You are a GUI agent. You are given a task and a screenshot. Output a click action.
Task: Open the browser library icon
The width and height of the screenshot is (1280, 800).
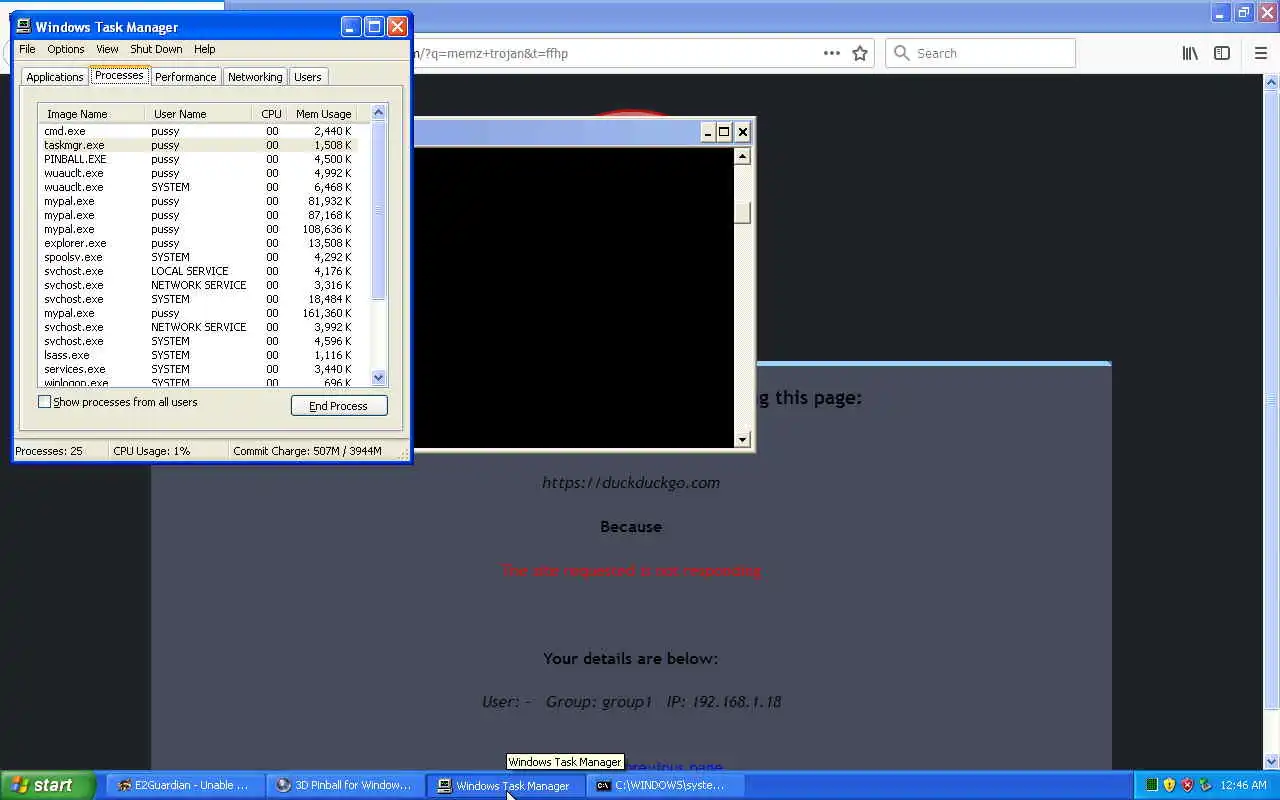point(1190,53)
